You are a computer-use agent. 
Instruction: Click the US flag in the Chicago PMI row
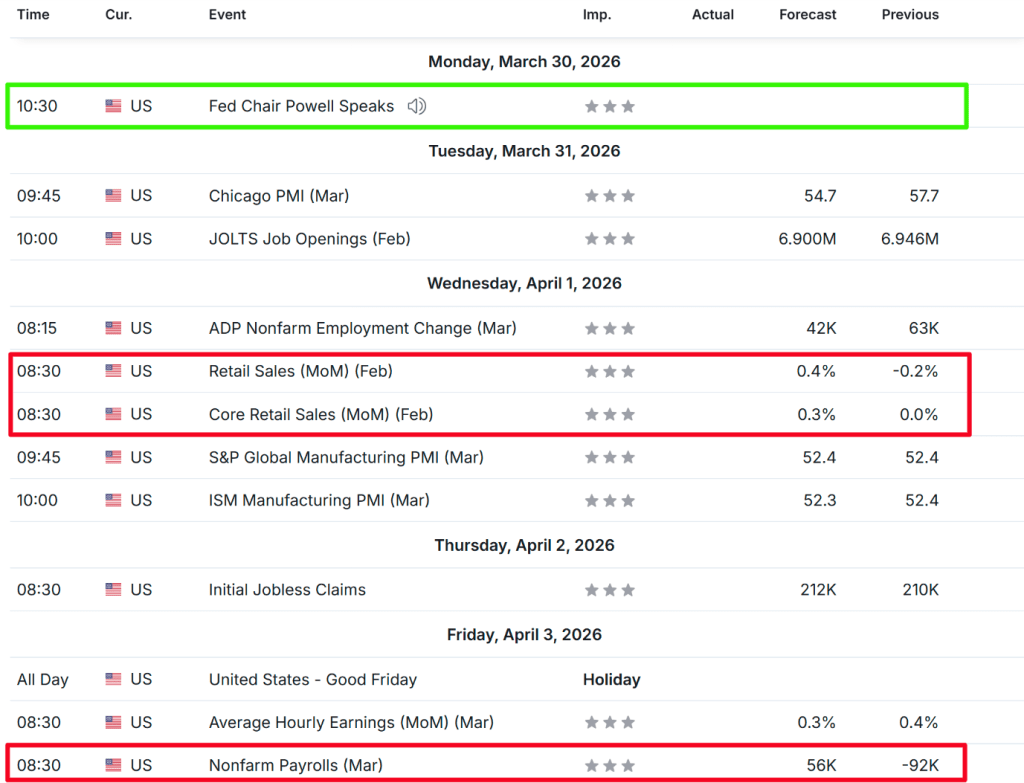tap(113, 196)
